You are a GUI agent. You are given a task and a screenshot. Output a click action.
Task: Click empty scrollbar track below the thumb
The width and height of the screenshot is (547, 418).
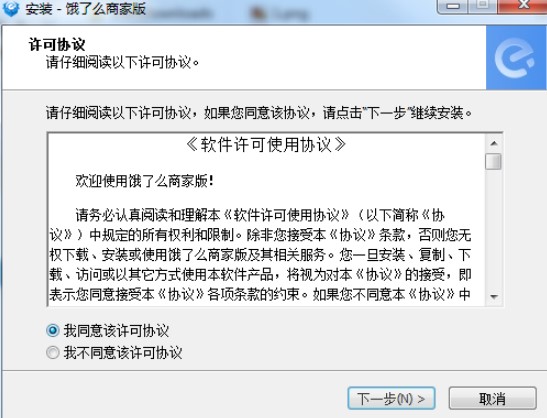point(494,229)
